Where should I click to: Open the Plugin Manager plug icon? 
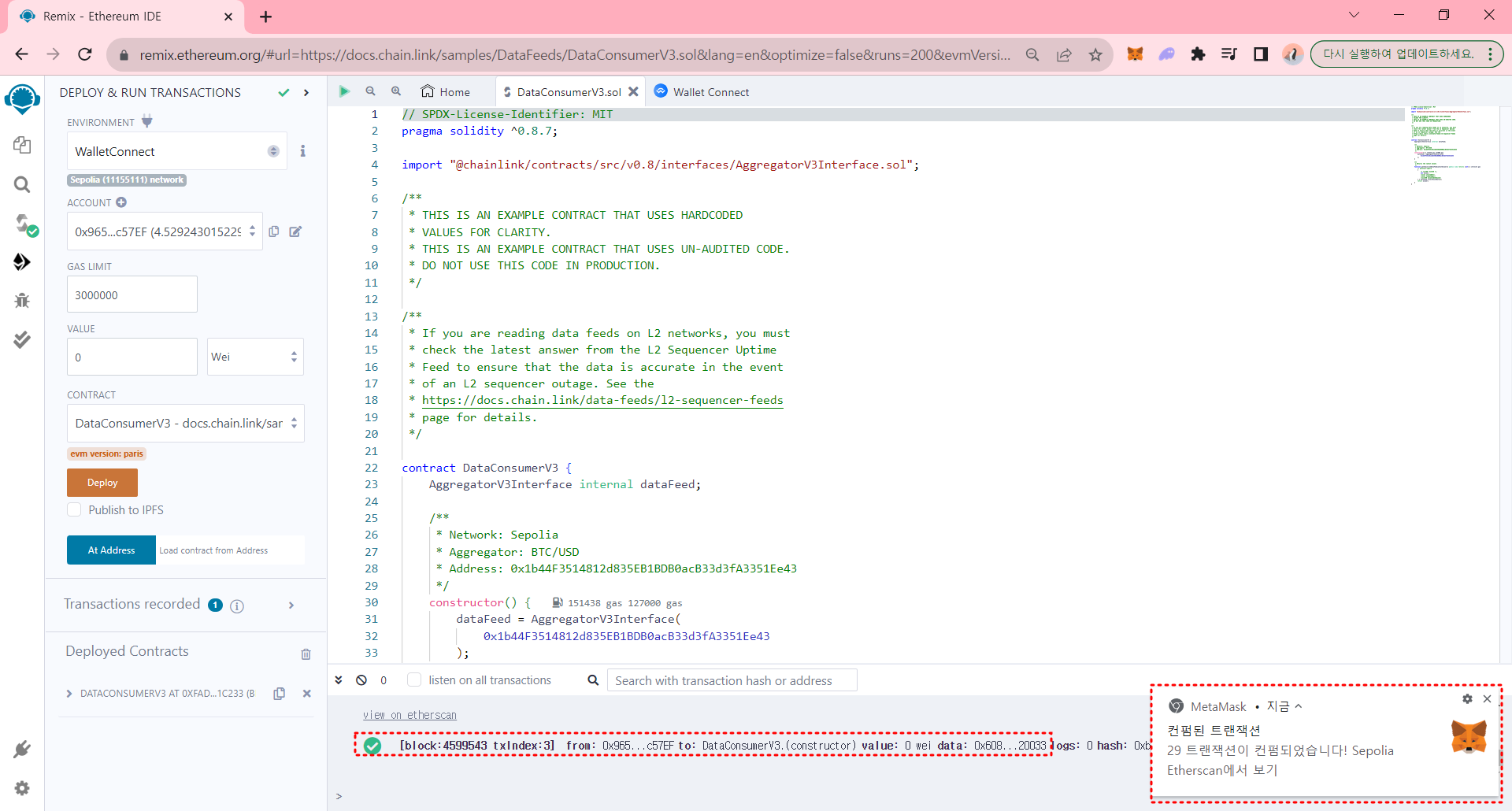point(22,749)
